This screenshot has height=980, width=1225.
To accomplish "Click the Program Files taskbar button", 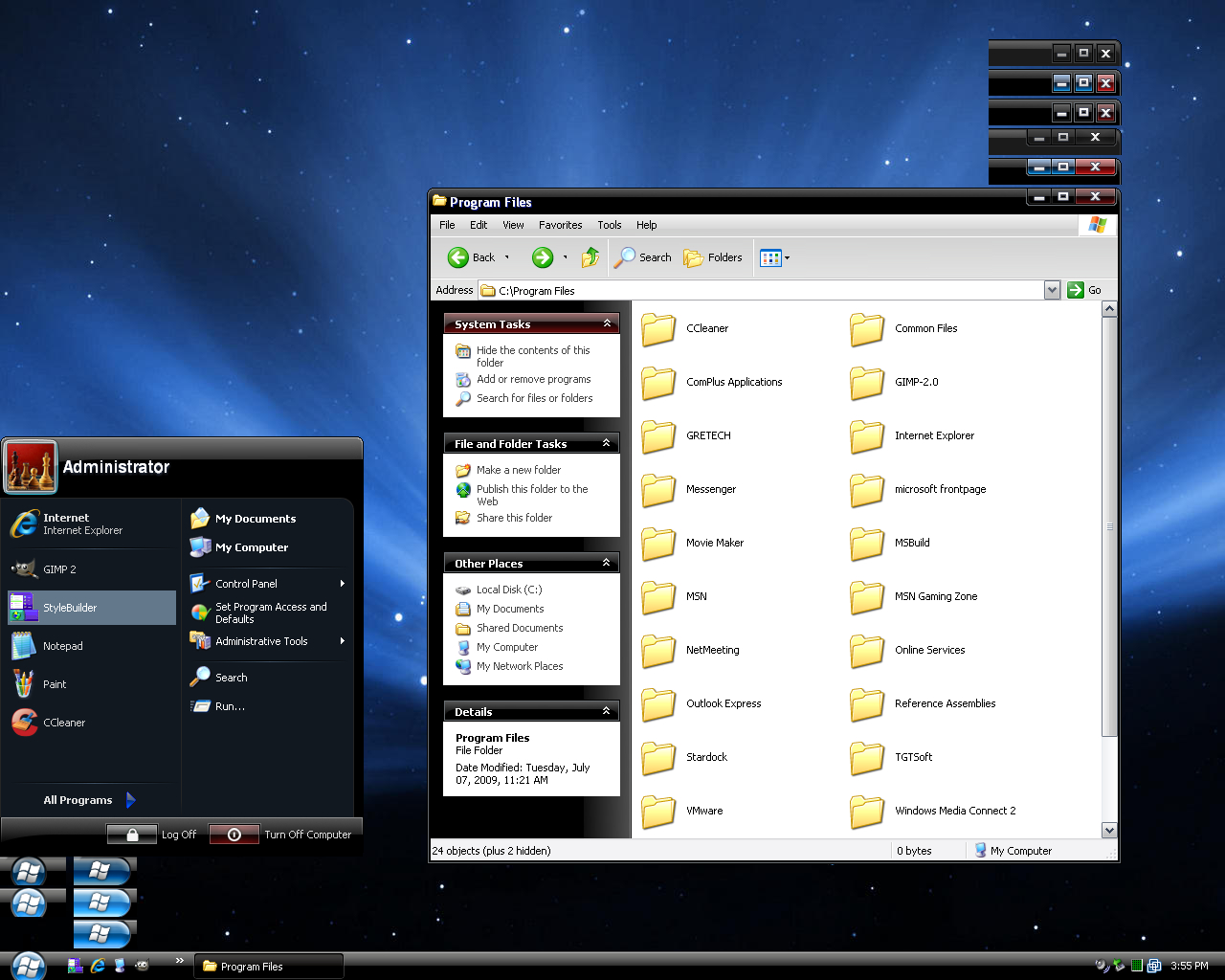I will tap(269, 967).
